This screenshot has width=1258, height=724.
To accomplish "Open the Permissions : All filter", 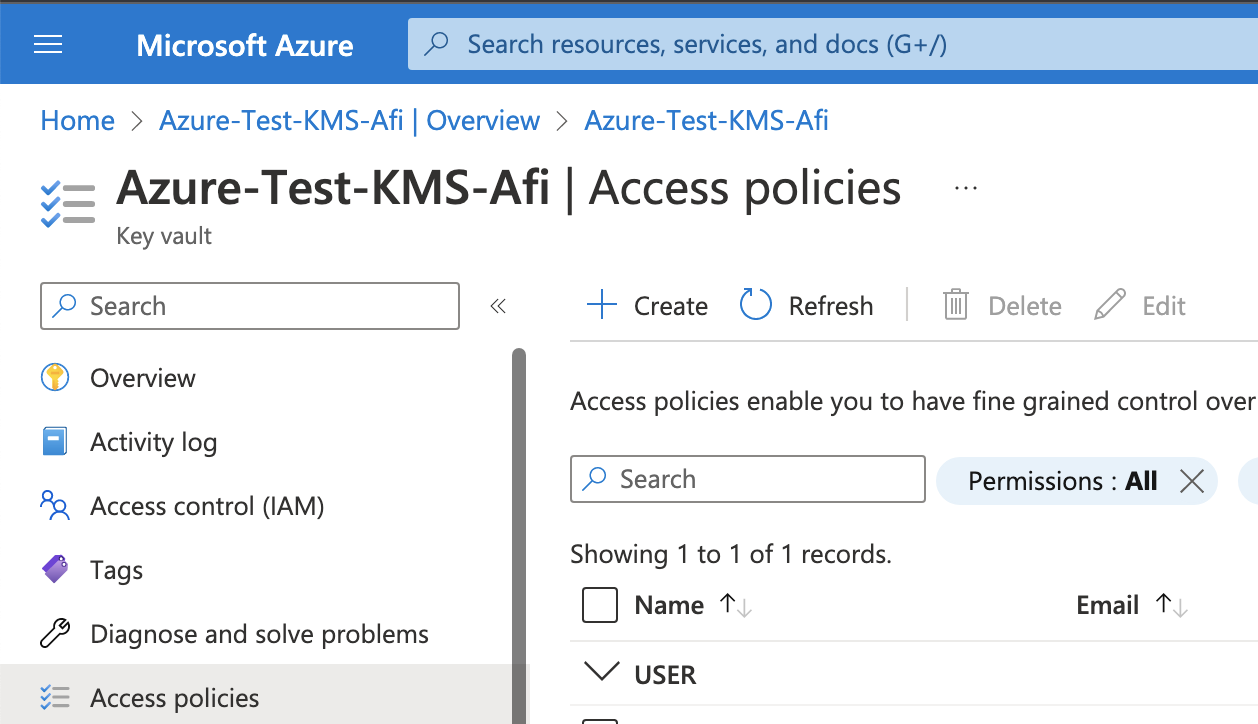I will (1062, 481).
